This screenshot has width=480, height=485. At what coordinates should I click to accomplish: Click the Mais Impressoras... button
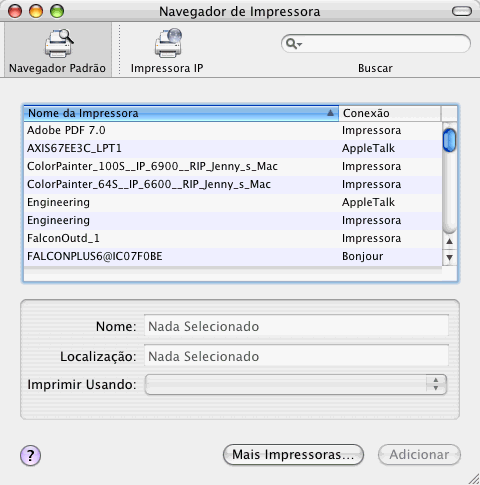click(x=293, y=454)
